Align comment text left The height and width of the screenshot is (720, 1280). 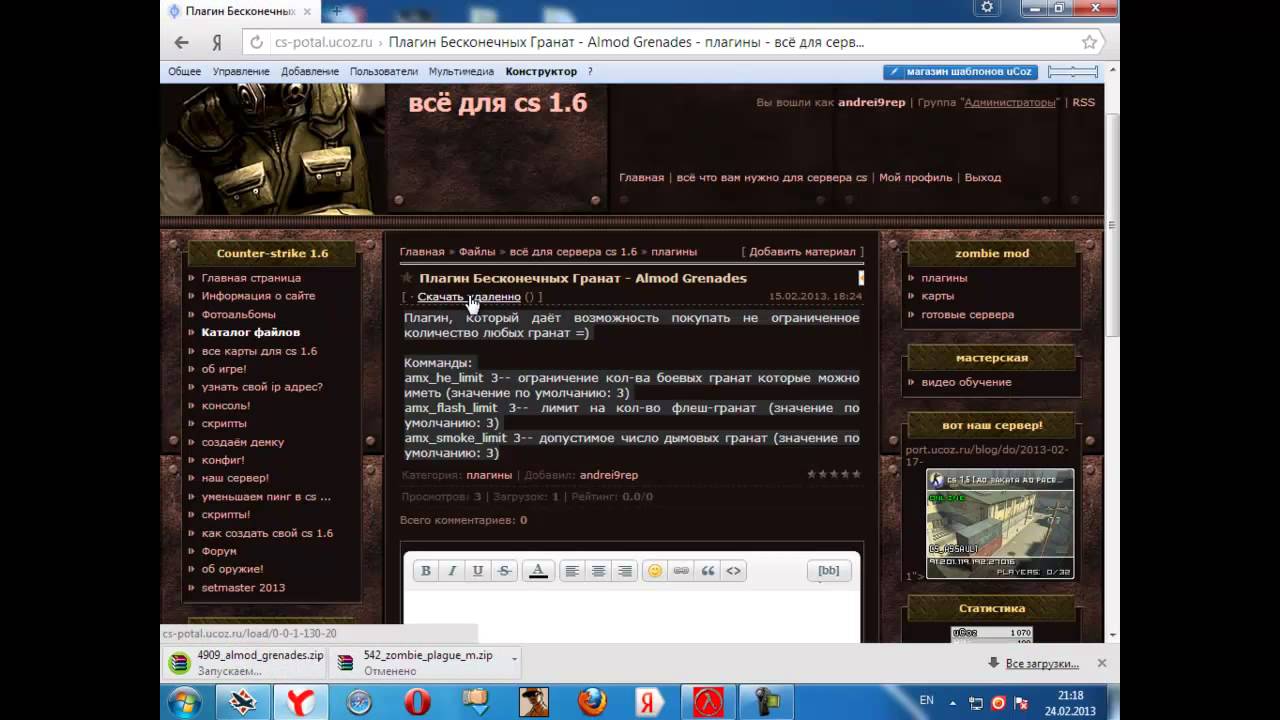click(572, 571)
